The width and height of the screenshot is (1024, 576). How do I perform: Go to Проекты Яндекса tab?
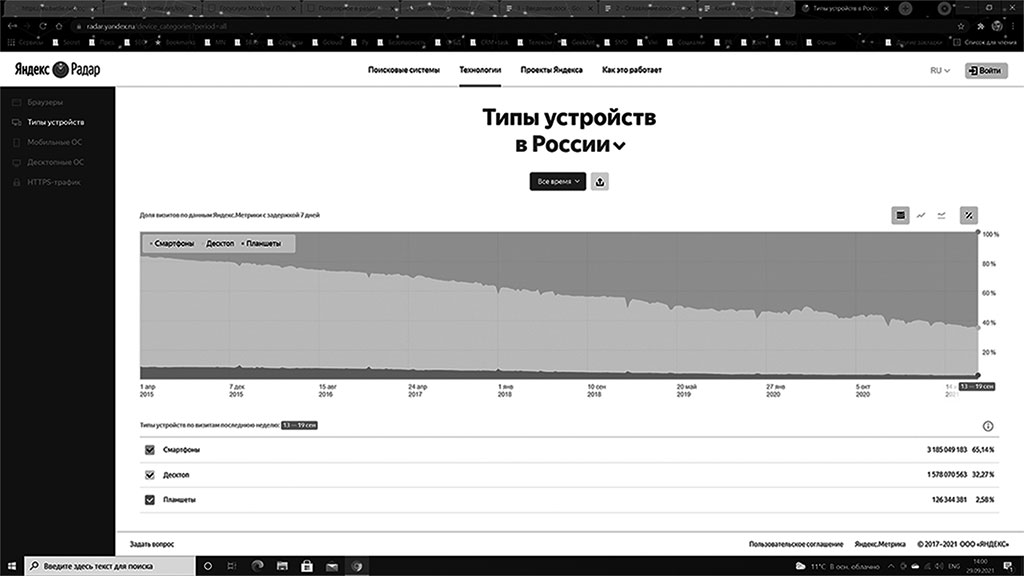point(552,71)
